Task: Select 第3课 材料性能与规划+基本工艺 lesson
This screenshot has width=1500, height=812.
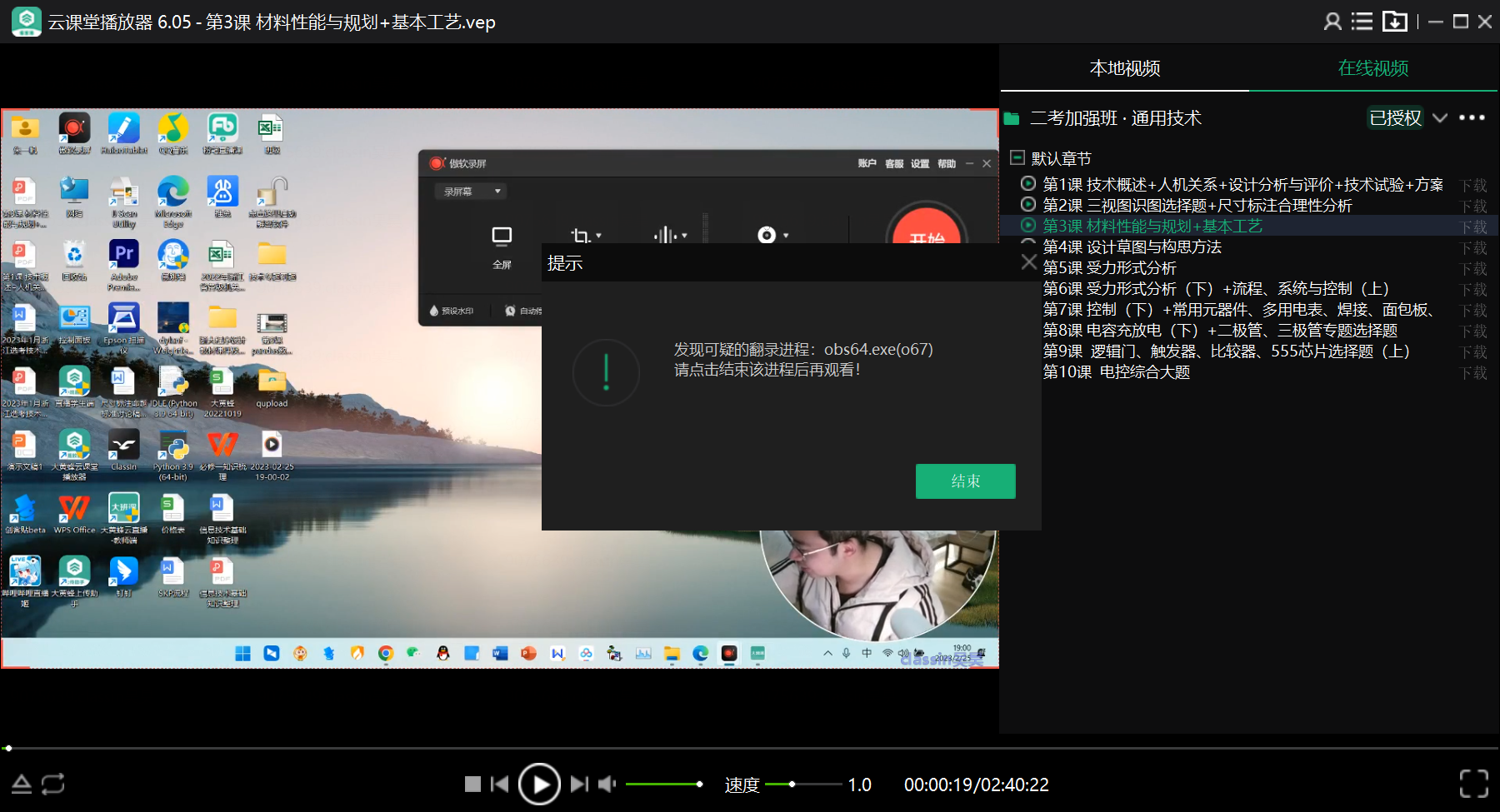Action: pos(1152,226)
